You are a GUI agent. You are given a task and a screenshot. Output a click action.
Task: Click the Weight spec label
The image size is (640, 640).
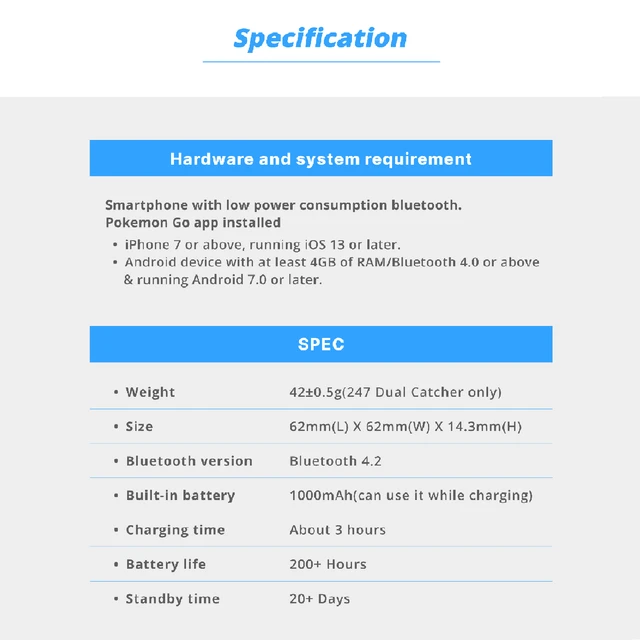click(150, 392)
